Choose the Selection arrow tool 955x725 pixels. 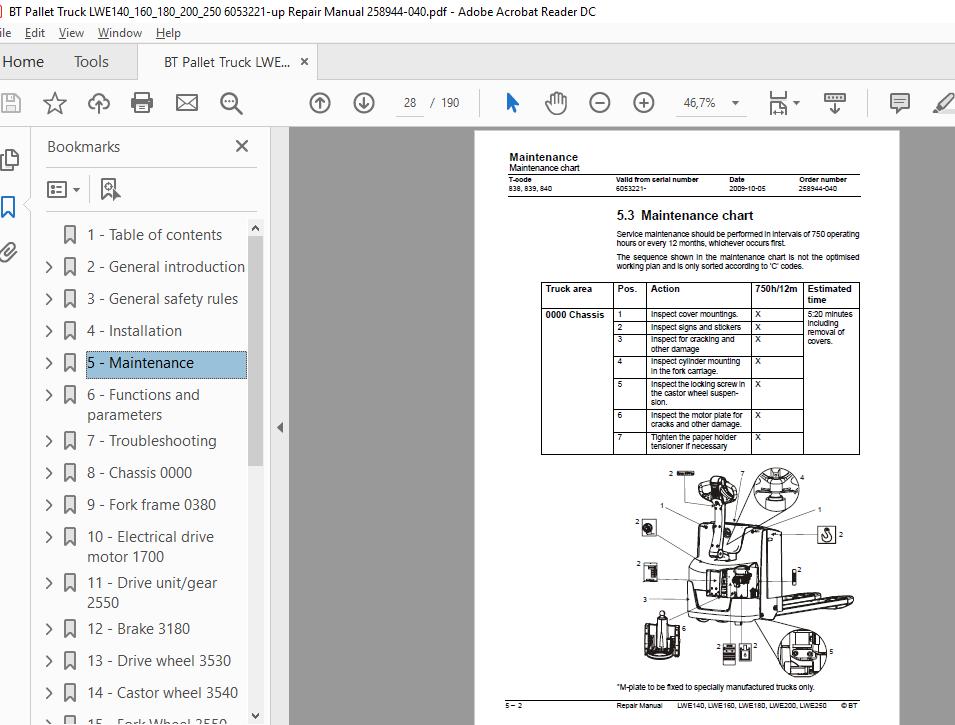point(512,103)
